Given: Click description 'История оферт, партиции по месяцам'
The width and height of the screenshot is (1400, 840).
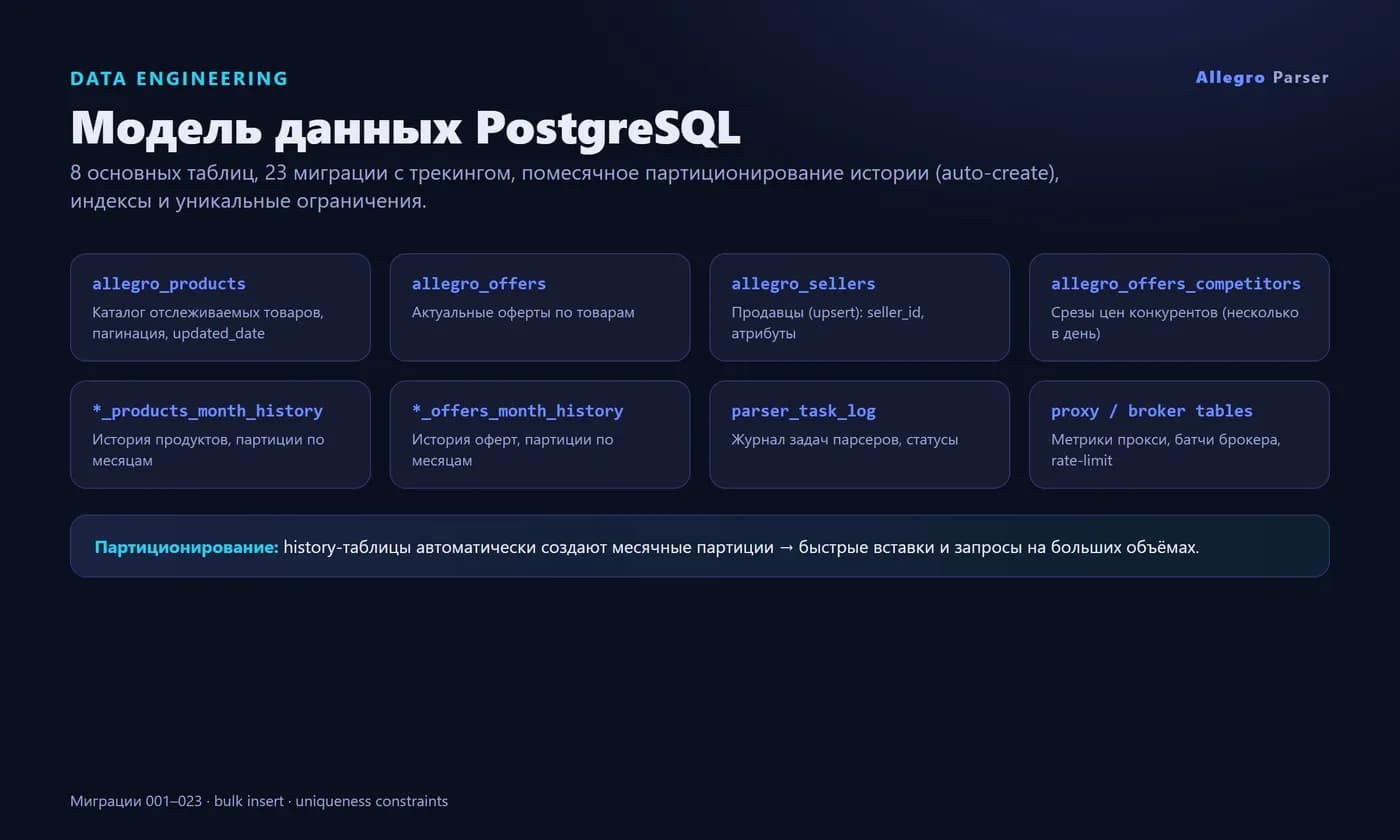Looking at the screenshot, I should [513, 450].
